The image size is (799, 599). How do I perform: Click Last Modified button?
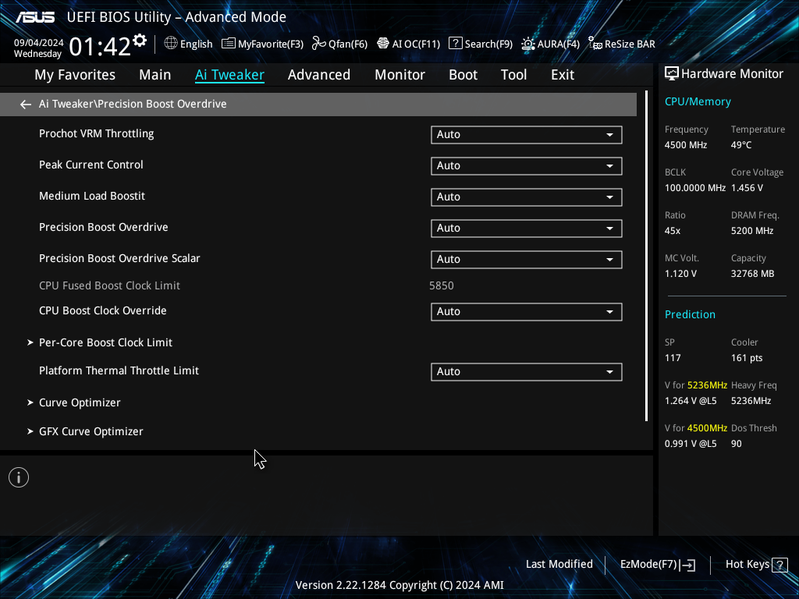559,564
